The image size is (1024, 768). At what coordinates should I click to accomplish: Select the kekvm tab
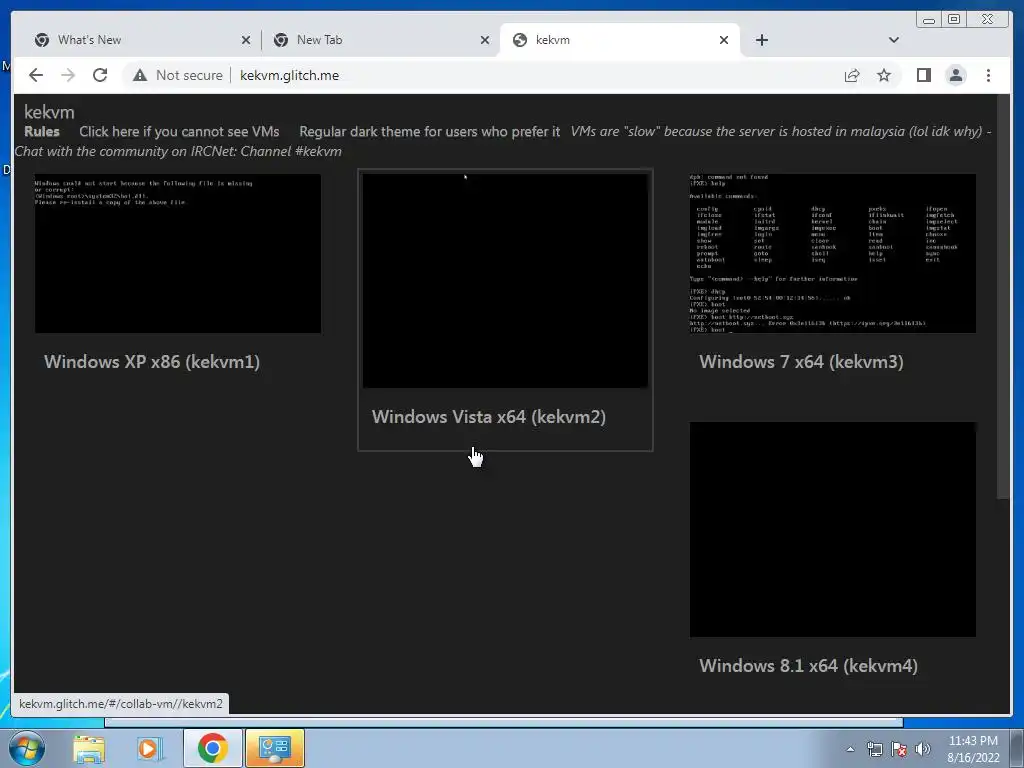click(620, 40)
